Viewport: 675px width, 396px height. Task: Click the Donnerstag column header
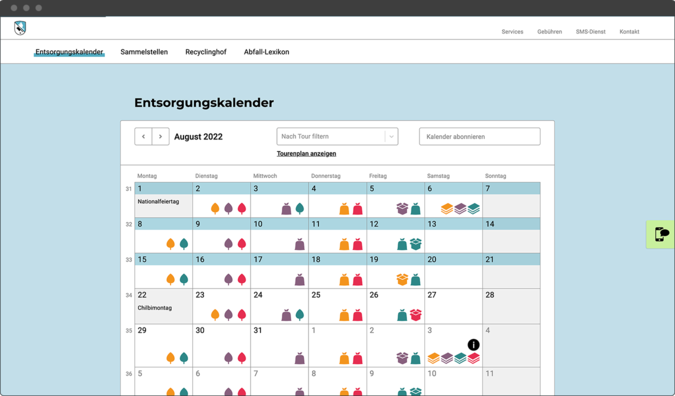(x=325, y=176)
